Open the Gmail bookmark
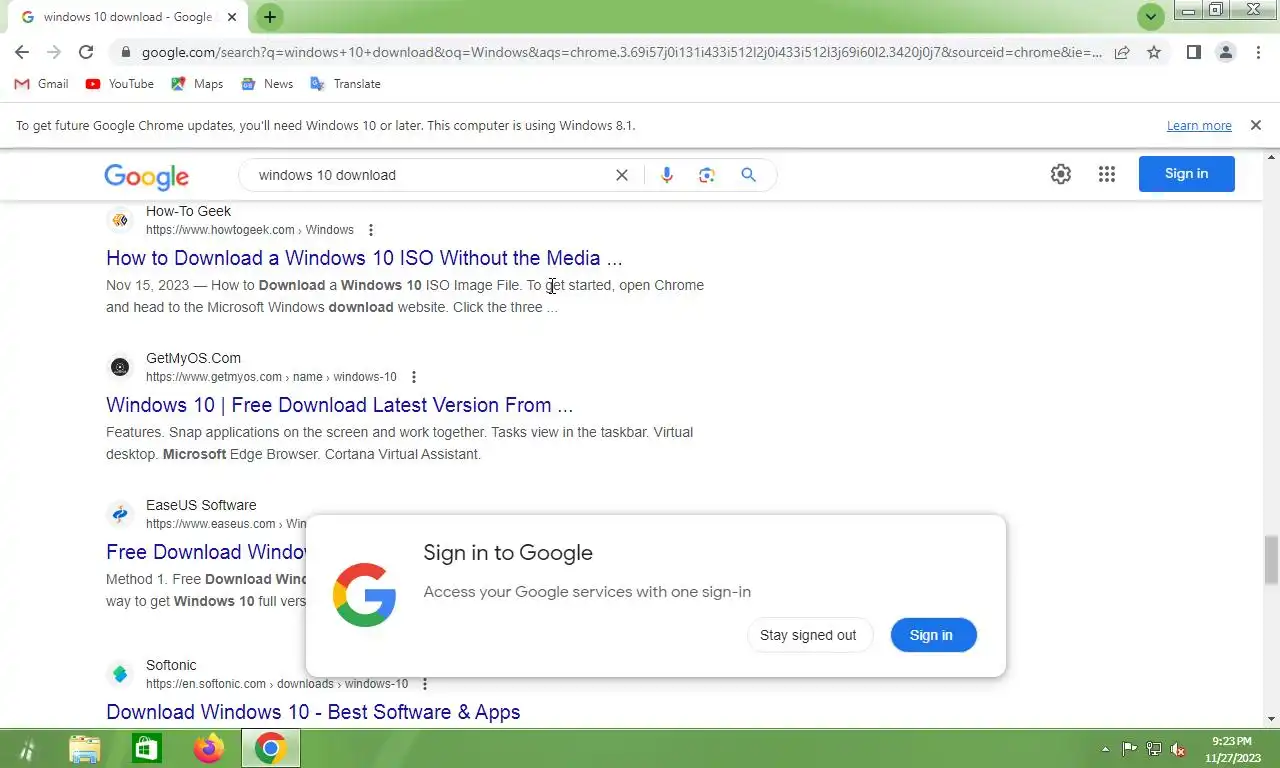Viewport: 1280px width, 768px height. (x=41, y=84)
